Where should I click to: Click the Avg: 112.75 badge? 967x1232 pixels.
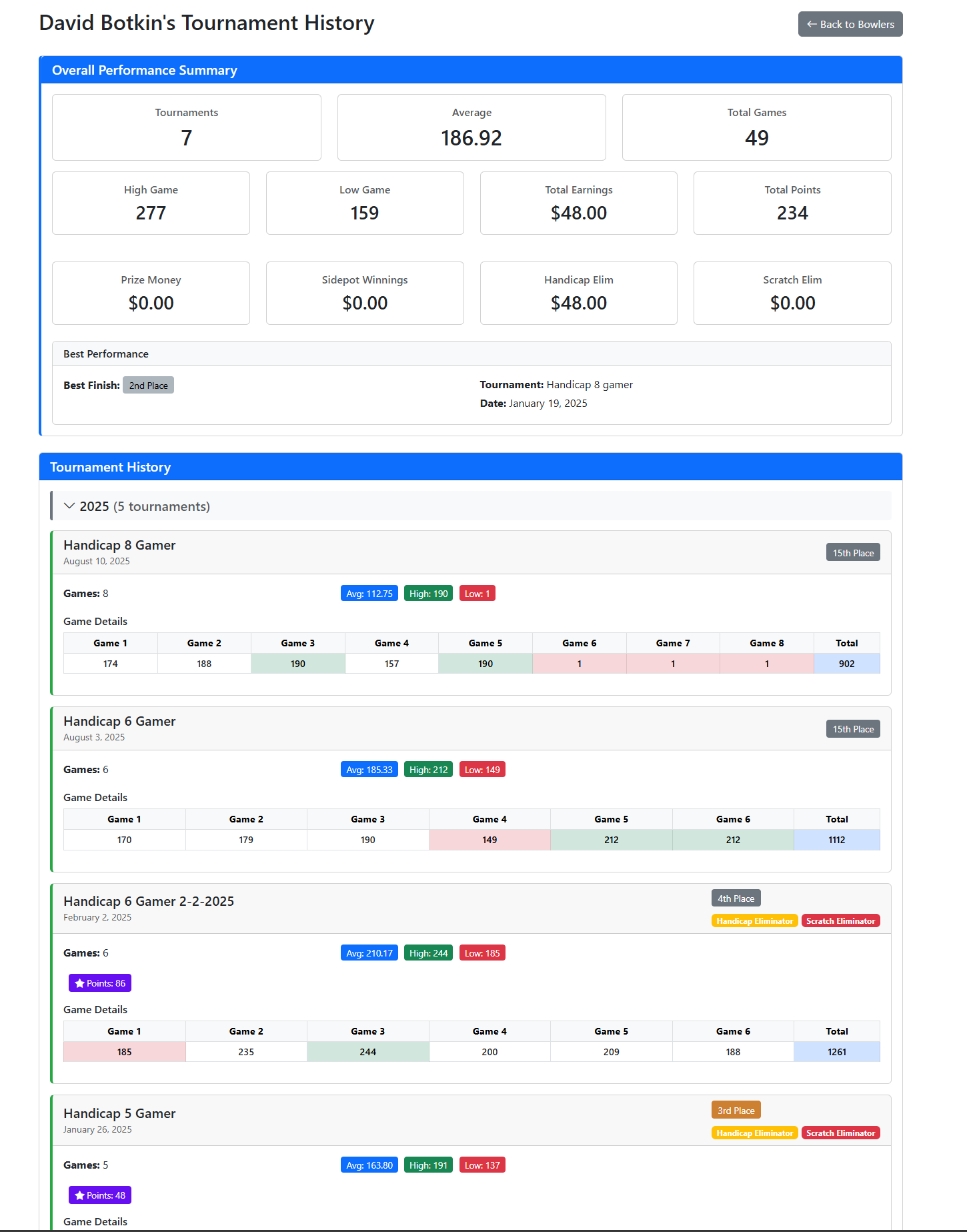tap(369, 594)
